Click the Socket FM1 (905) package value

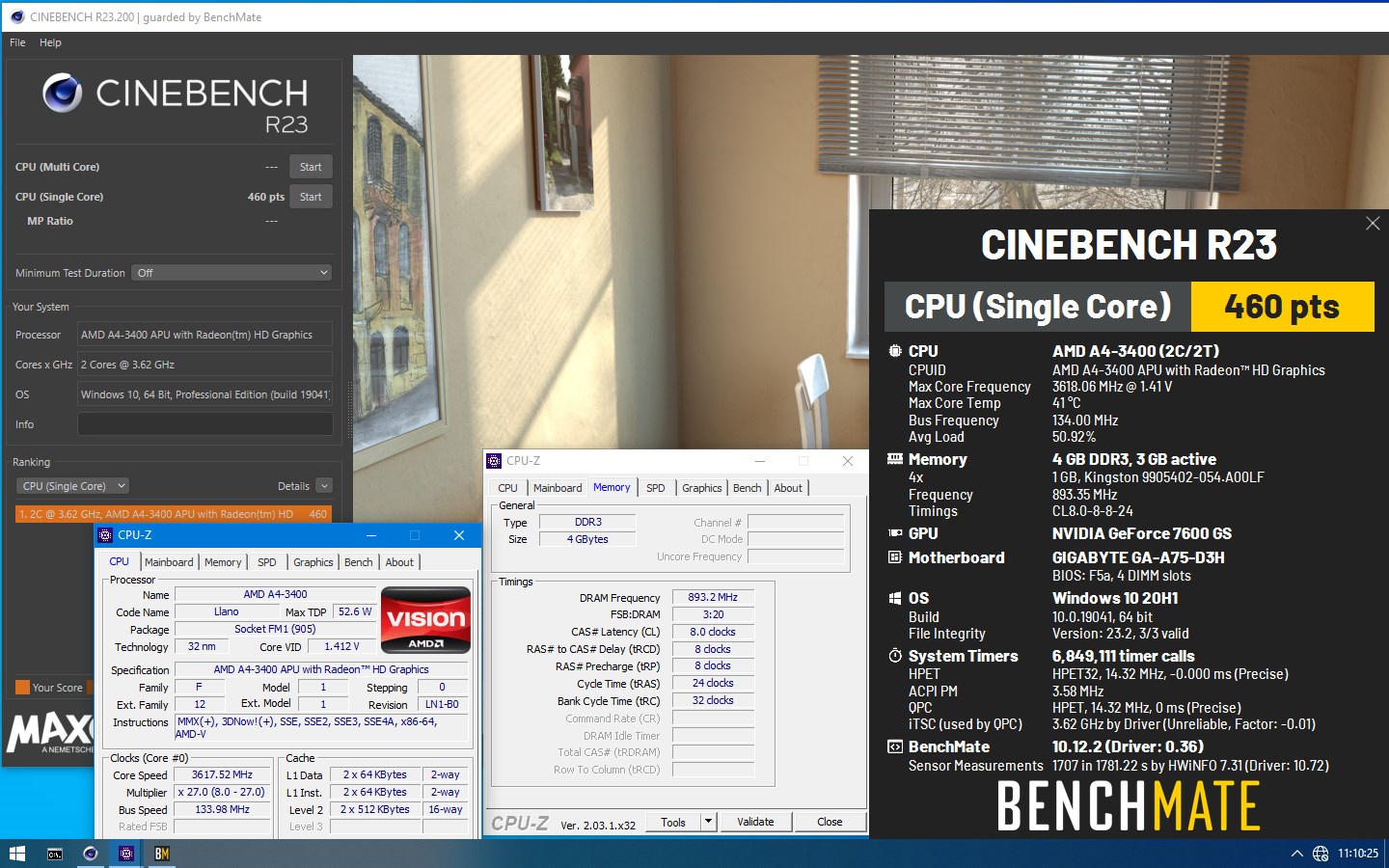275,629
